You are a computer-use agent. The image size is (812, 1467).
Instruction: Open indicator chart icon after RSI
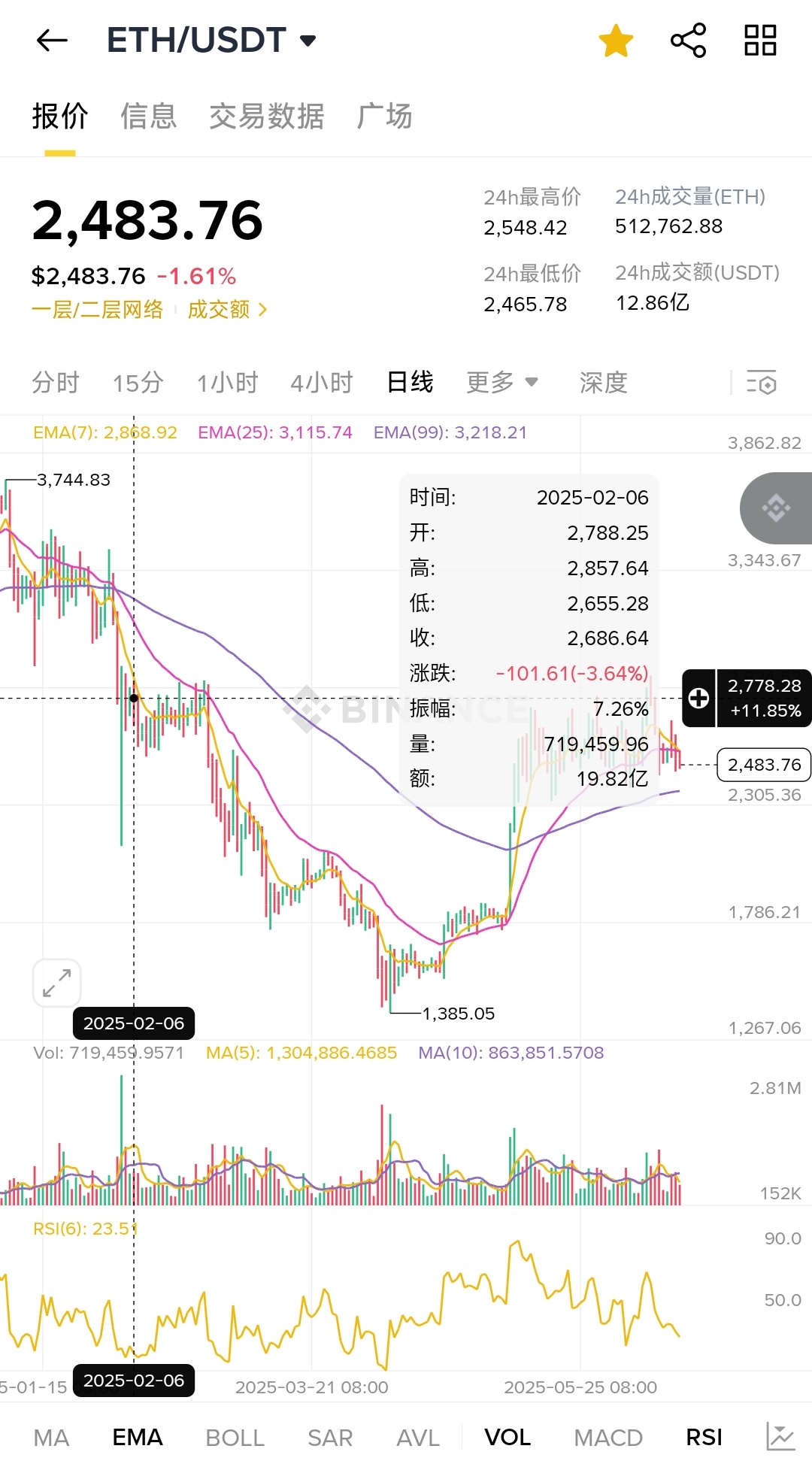click(x=780, y=1437)
